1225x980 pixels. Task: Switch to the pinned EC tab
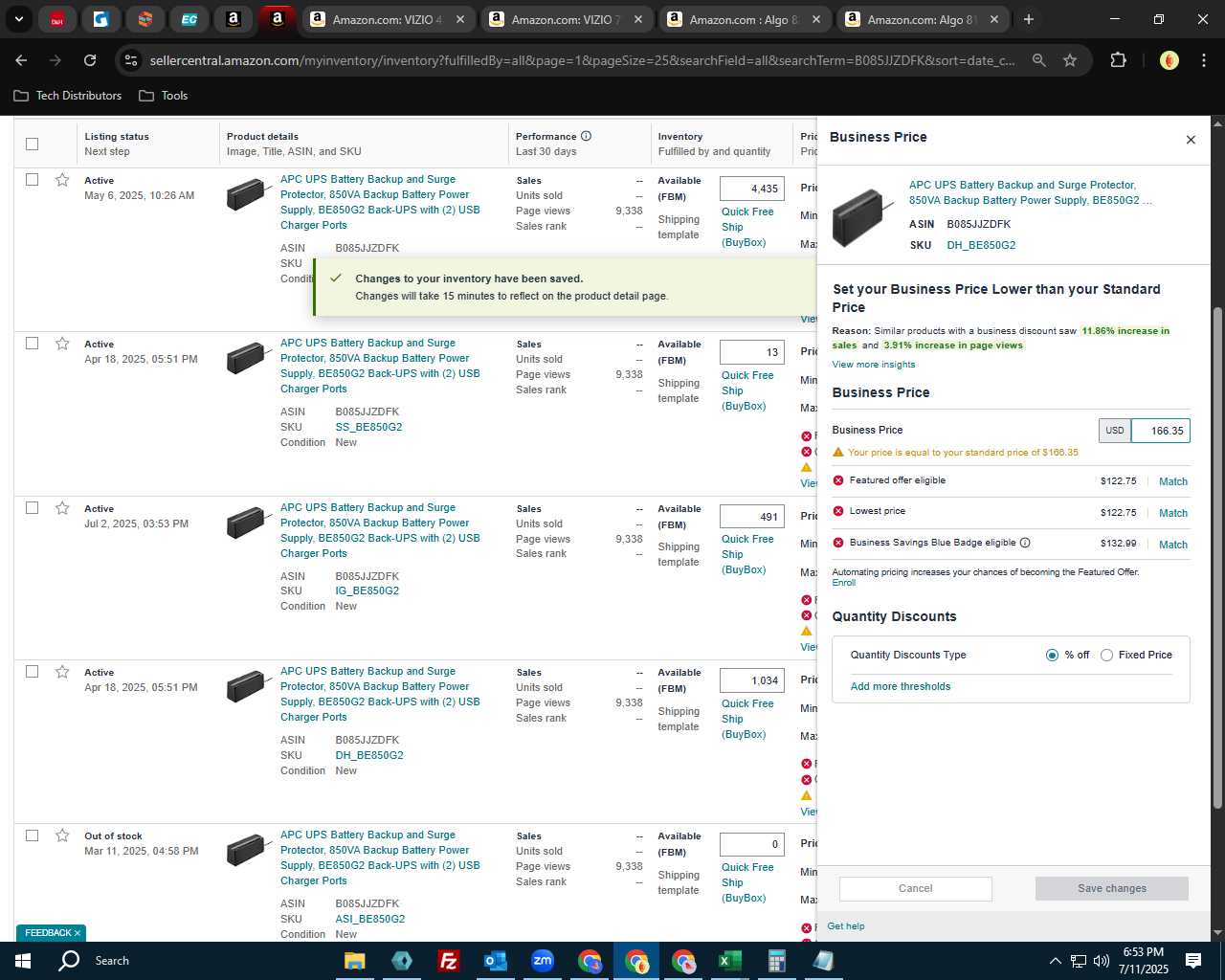click(x=189, y=19)
